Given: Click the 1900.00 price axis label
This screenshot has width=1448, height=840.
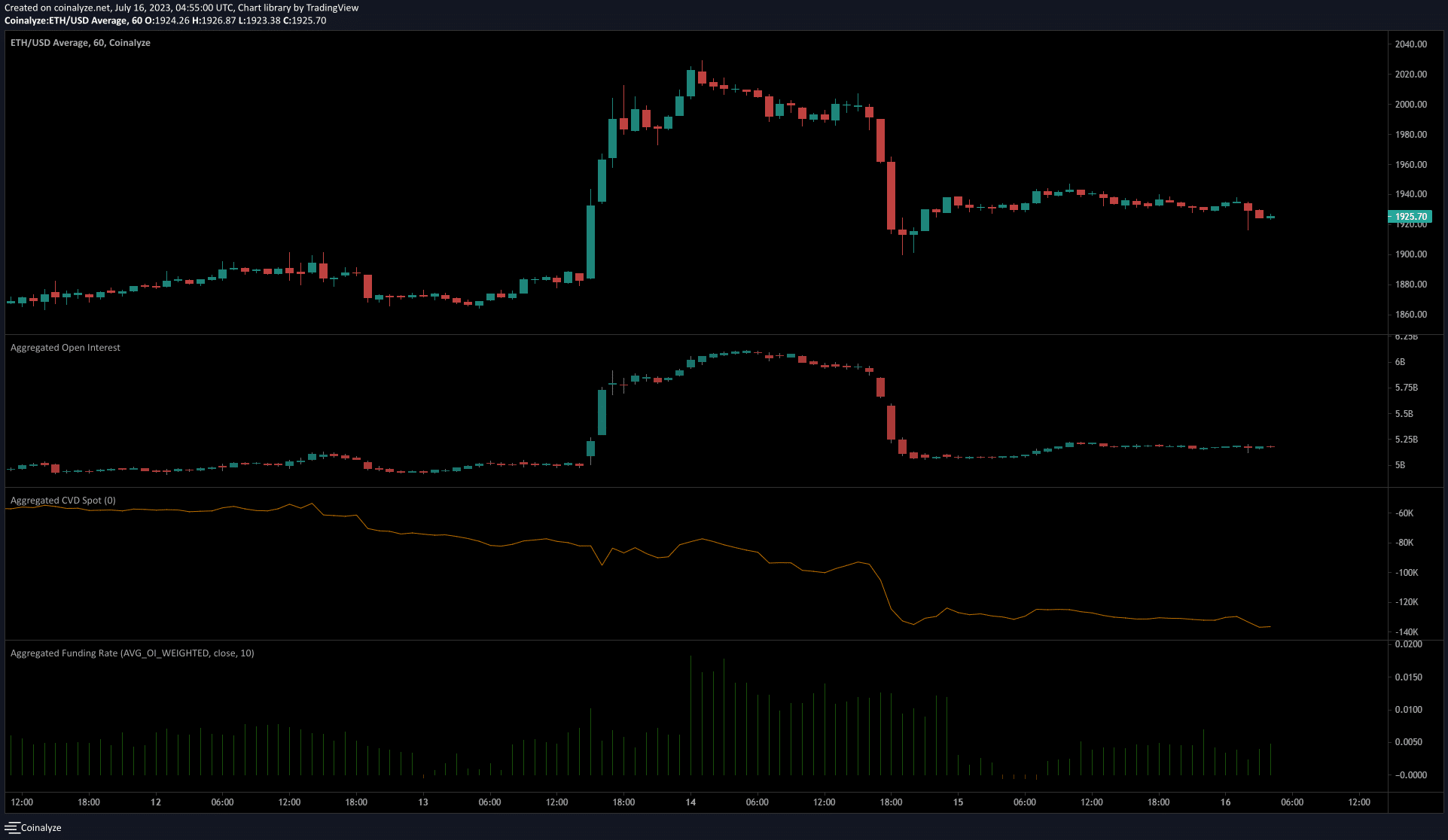Looking at the screenshot, I should click(1410, 254).
